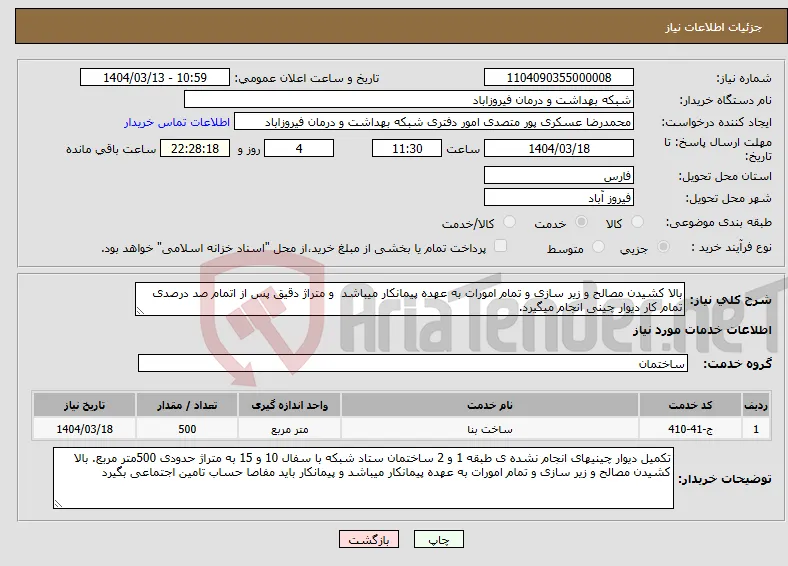Click the service name cell ساخت بنا
This screenshot has height=566, width=788.
pyautogui.click(x=489, y=429)
